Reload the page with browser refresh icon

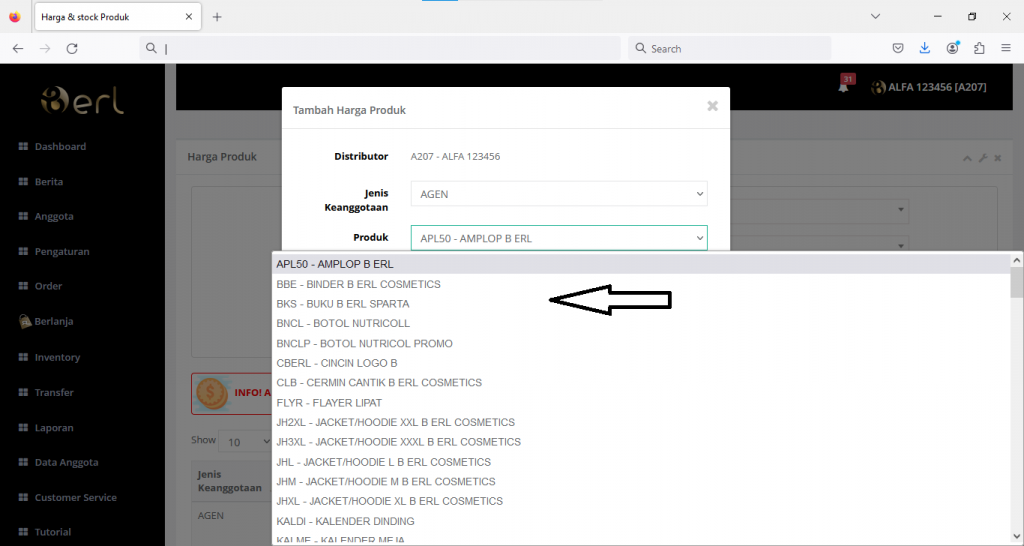click(x=72, y=48)
